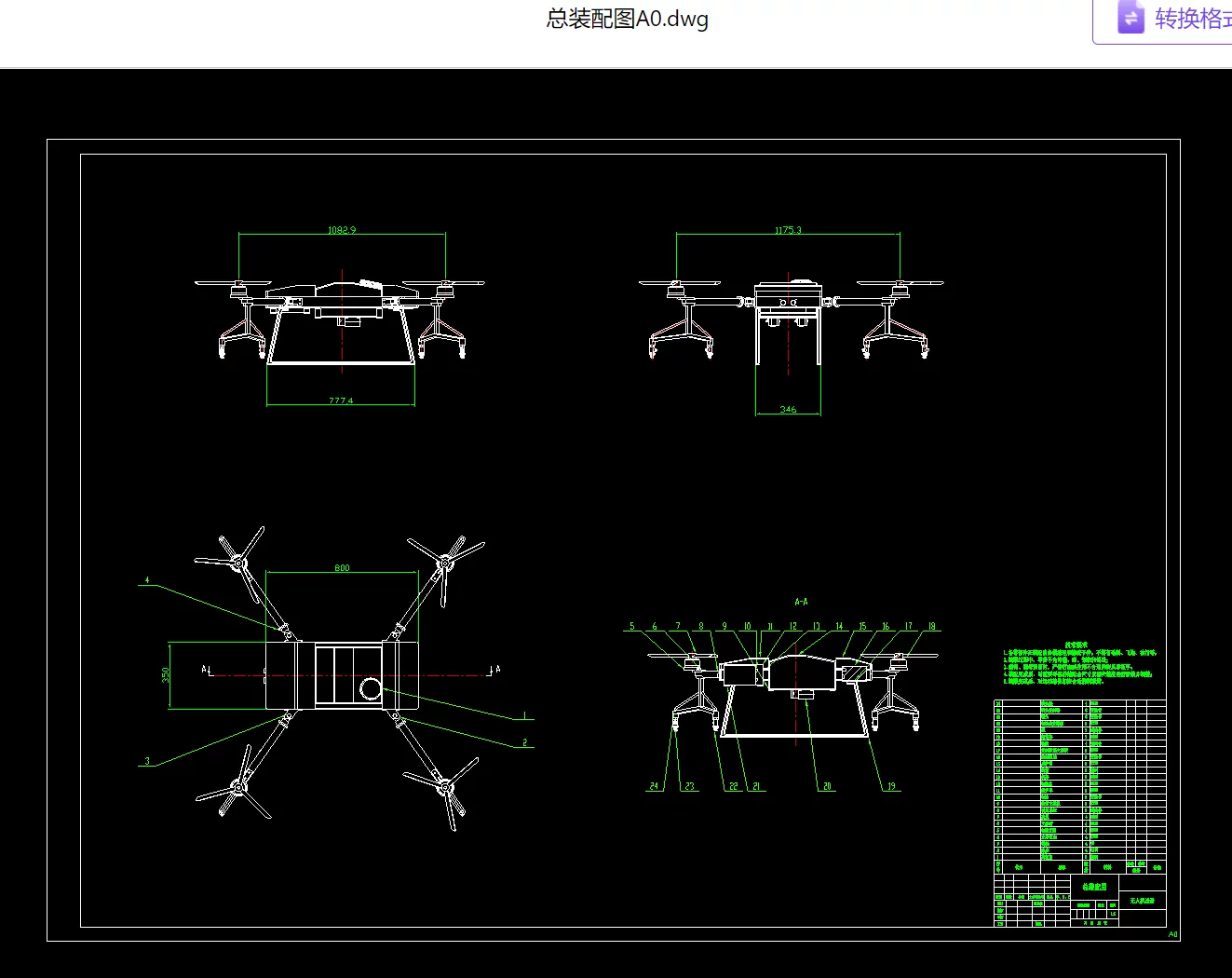Viewport: 1232px width, 978px height.
Task: Click part callout number 1
Action: 524,715
